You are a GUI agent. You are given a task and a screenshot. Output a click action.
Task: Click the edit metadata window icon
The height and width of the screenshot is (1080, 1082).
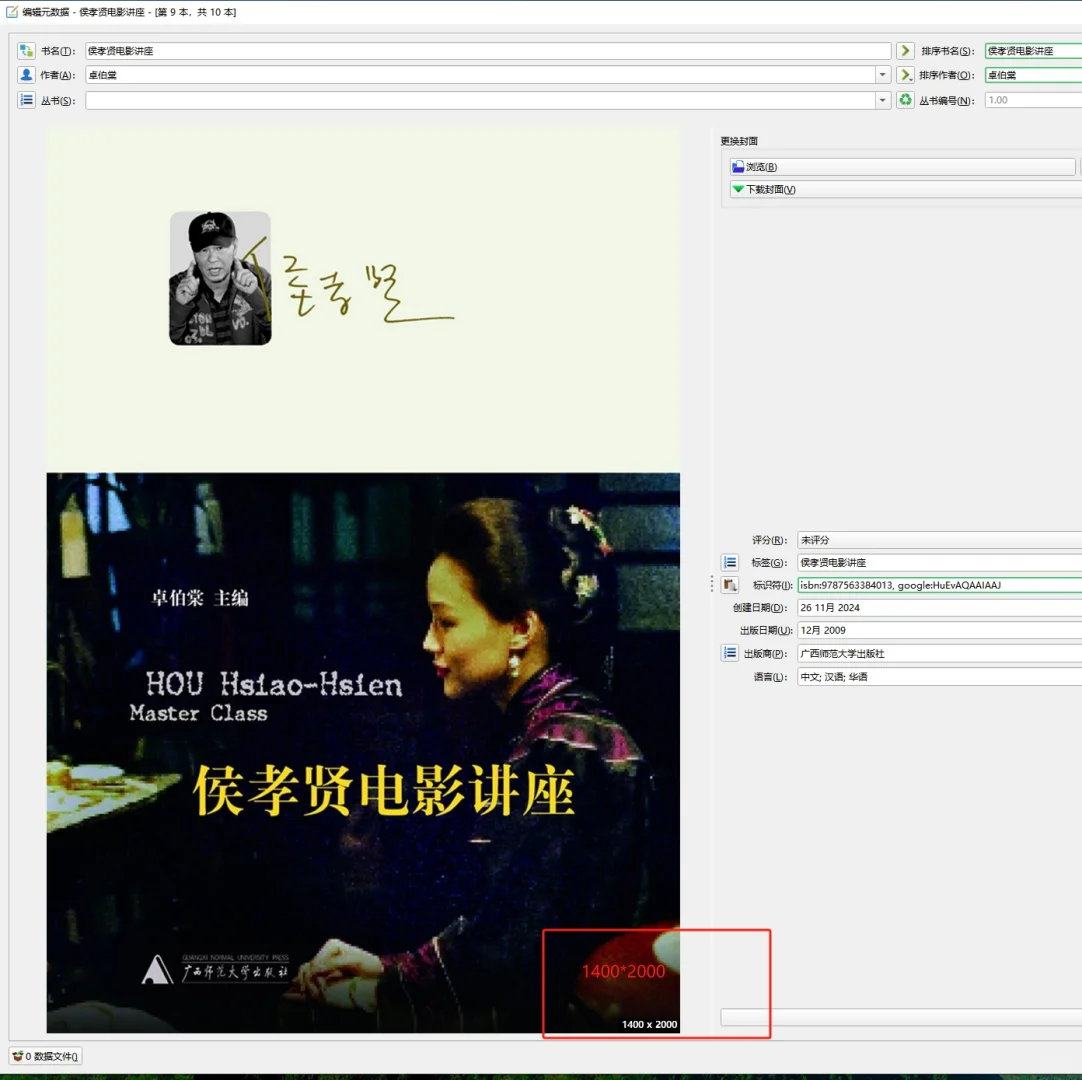click(x=12, y=12)
